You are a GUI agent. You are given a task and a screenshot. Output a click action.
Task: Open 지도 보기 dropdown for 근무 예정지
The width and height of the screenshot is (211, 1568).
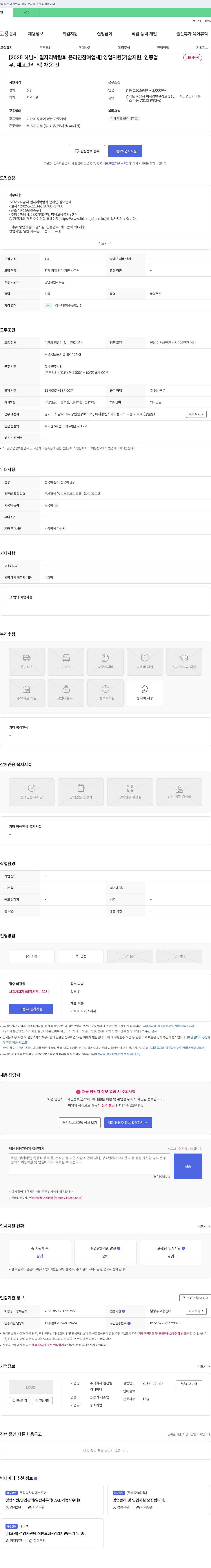pos(196,414)
